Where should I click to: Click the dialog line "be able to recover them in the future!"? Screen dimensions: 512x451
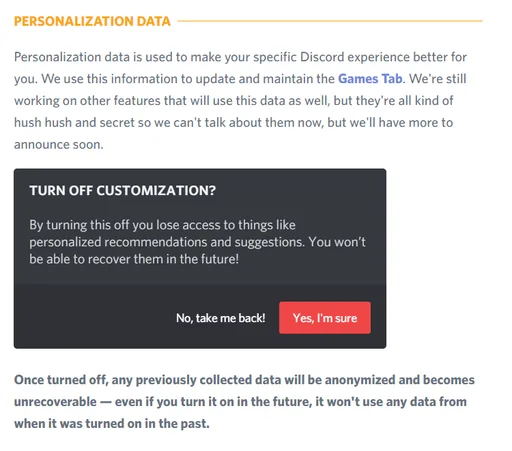click(134, 259)
